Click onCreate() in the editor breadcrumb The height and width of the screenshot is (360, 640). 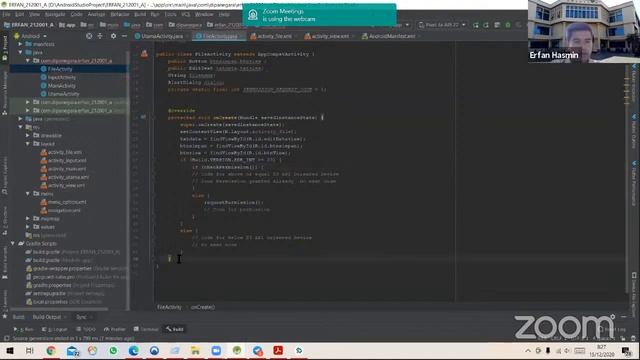point(203,307)
